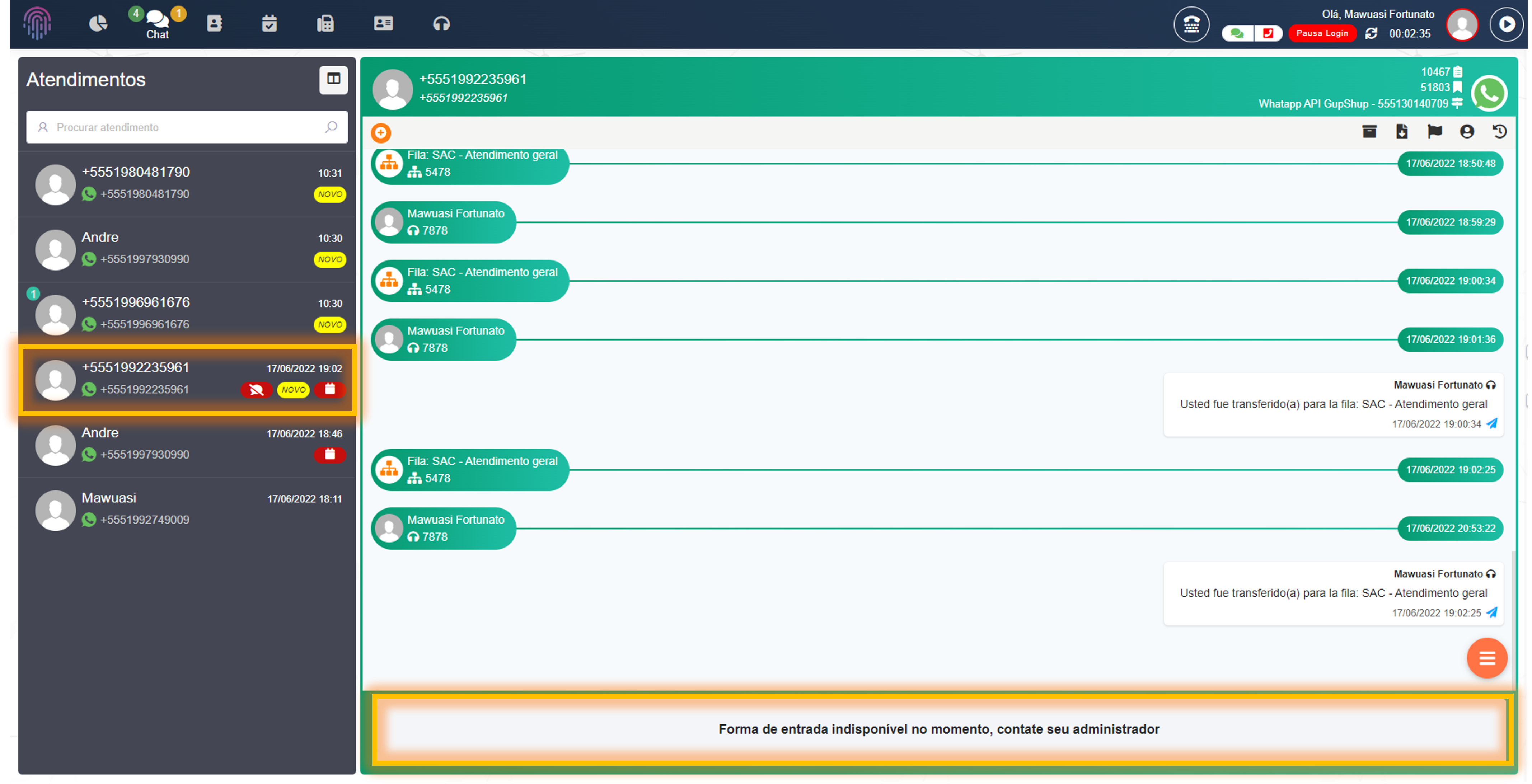Click the chat header contact avatar
Image resolution: width=1532 pixels, height=784 pixels.
393,89
